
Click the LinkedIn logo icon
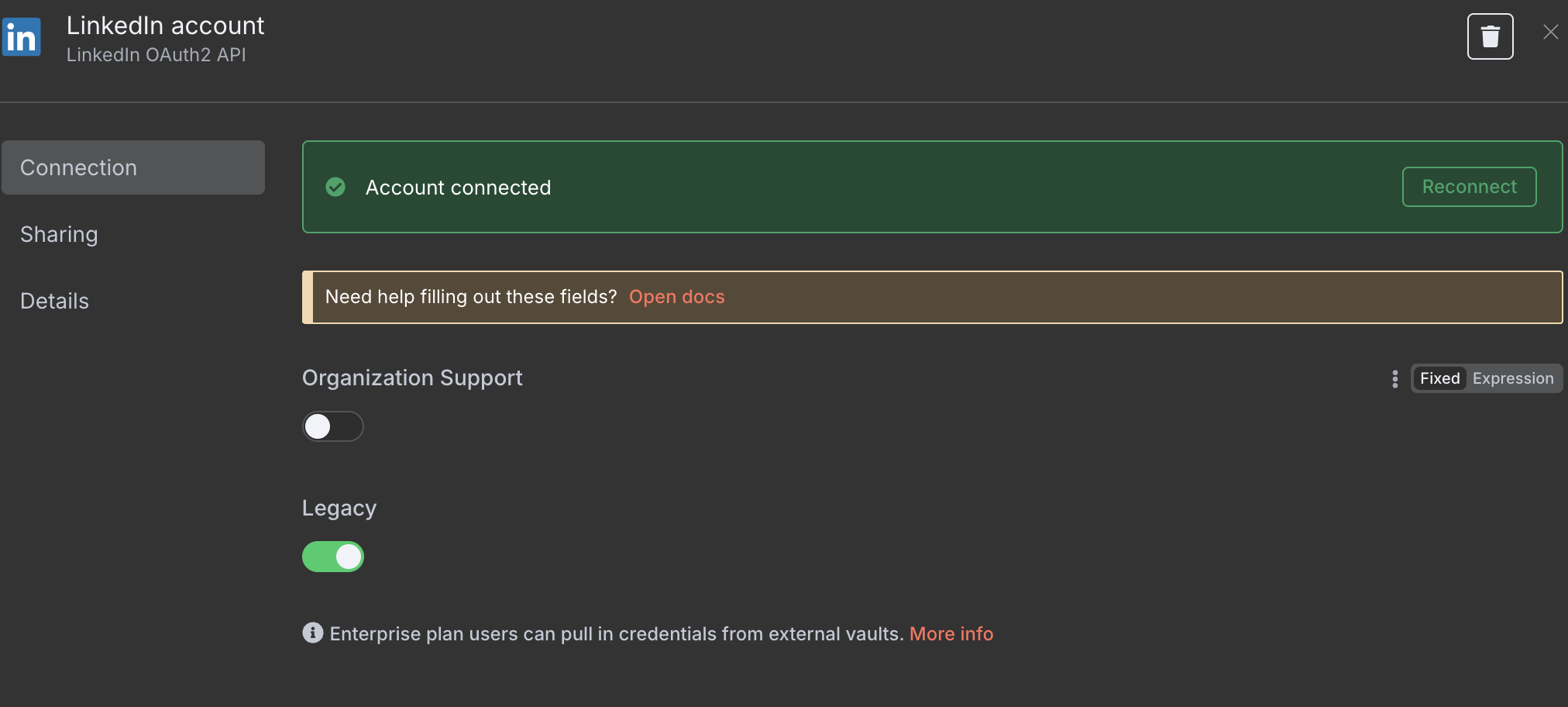click(22, 36)
